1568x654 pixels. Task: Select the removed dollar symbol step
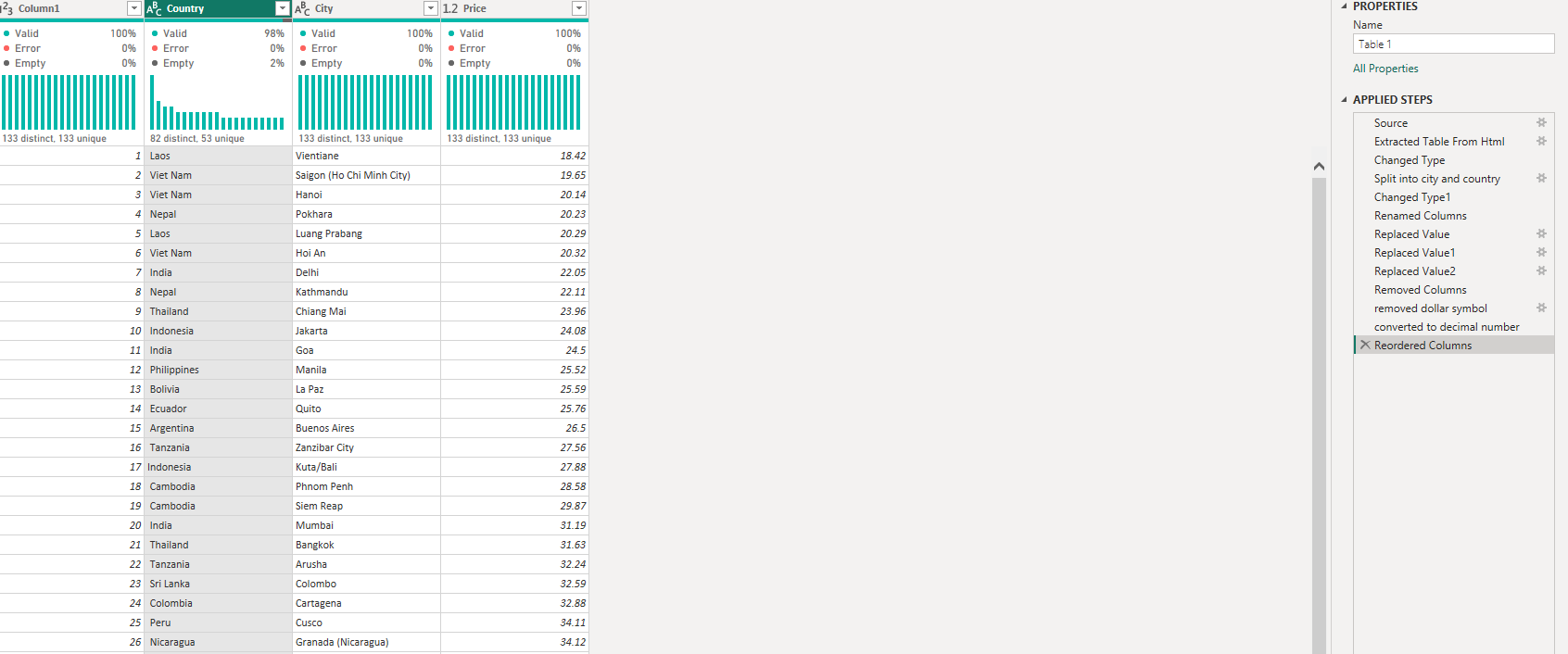coord(1454,308)
